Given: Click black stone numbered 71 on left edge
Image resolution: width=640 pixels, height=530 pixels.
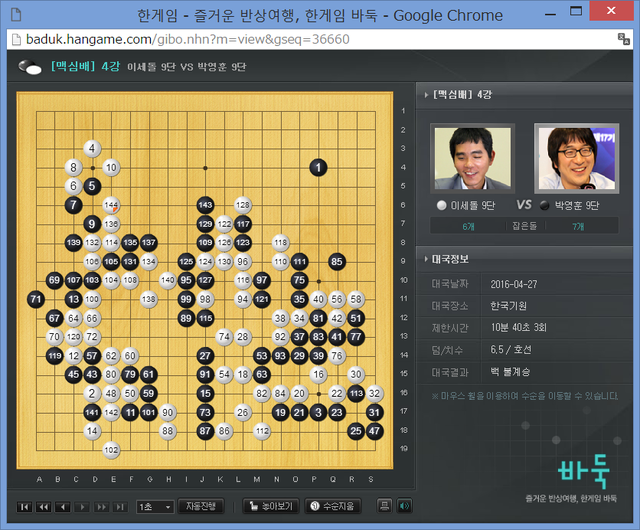Looking at the screenshot, I should click(x=36, y=299).
